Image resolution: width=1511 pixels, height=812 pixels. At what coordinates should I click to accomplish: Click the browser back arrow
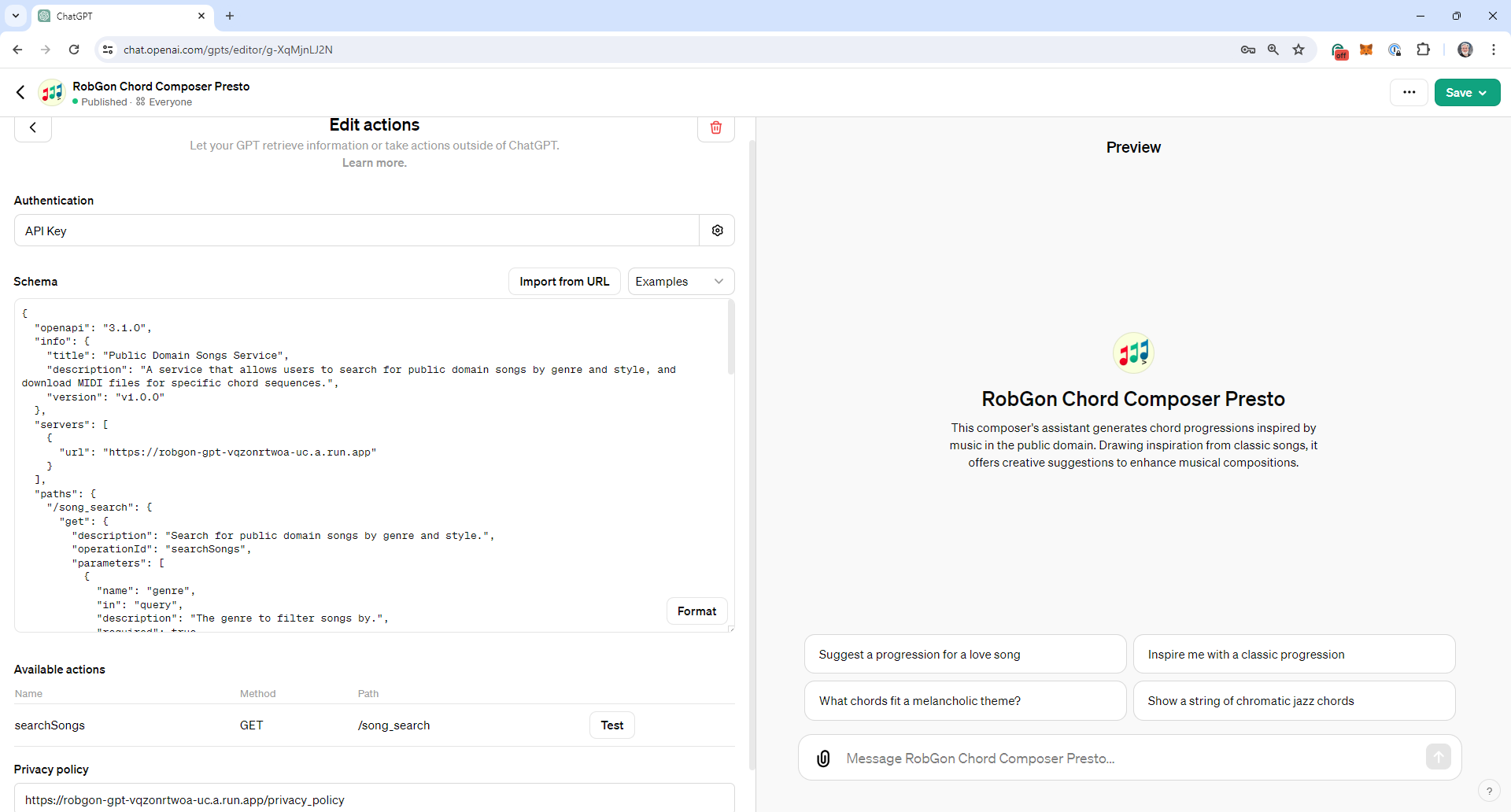tap(17, 50)
